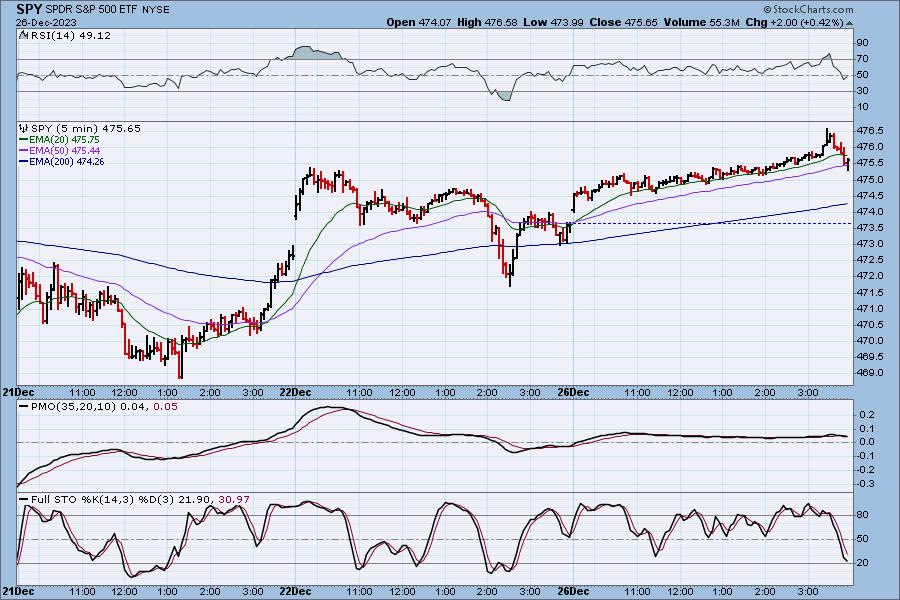This screenshot has height=600, width=900.
Task: Click the 26-Dec-2023 date
Action: click(46, 23)
